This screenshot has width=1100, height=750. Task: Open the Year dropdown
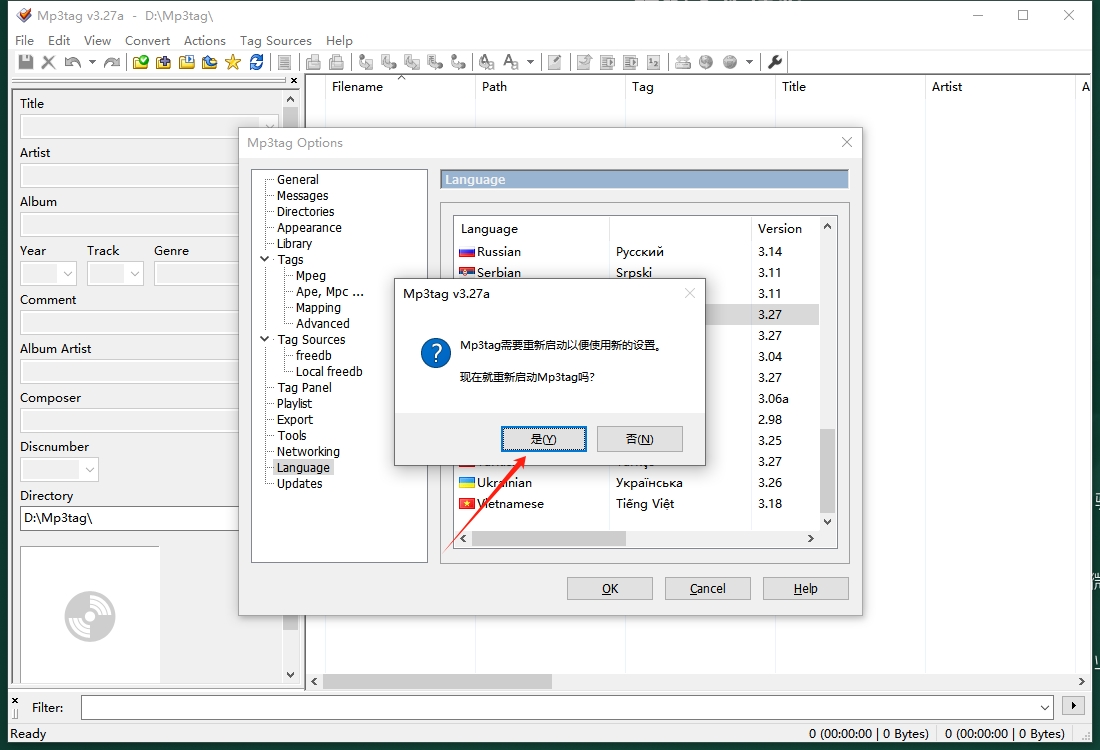tap(68, 274)
